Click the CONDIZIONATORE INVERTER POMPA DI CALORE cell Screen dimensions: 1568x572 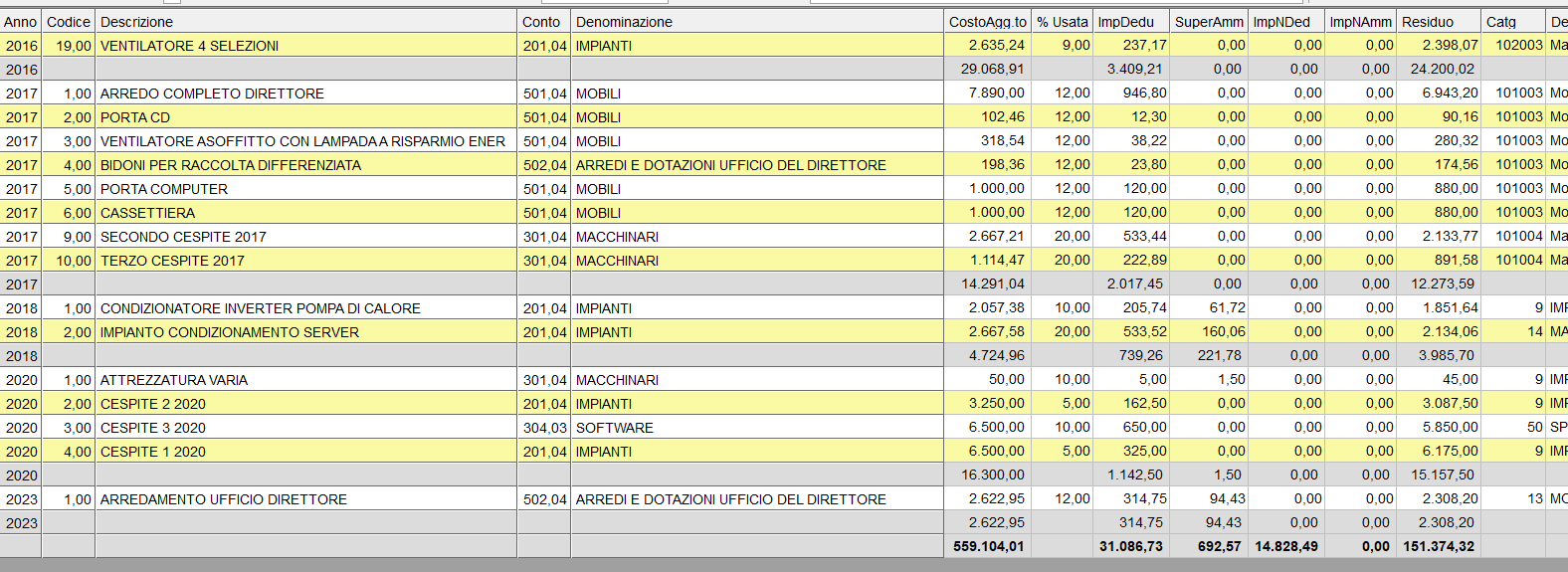coord(261,308)
